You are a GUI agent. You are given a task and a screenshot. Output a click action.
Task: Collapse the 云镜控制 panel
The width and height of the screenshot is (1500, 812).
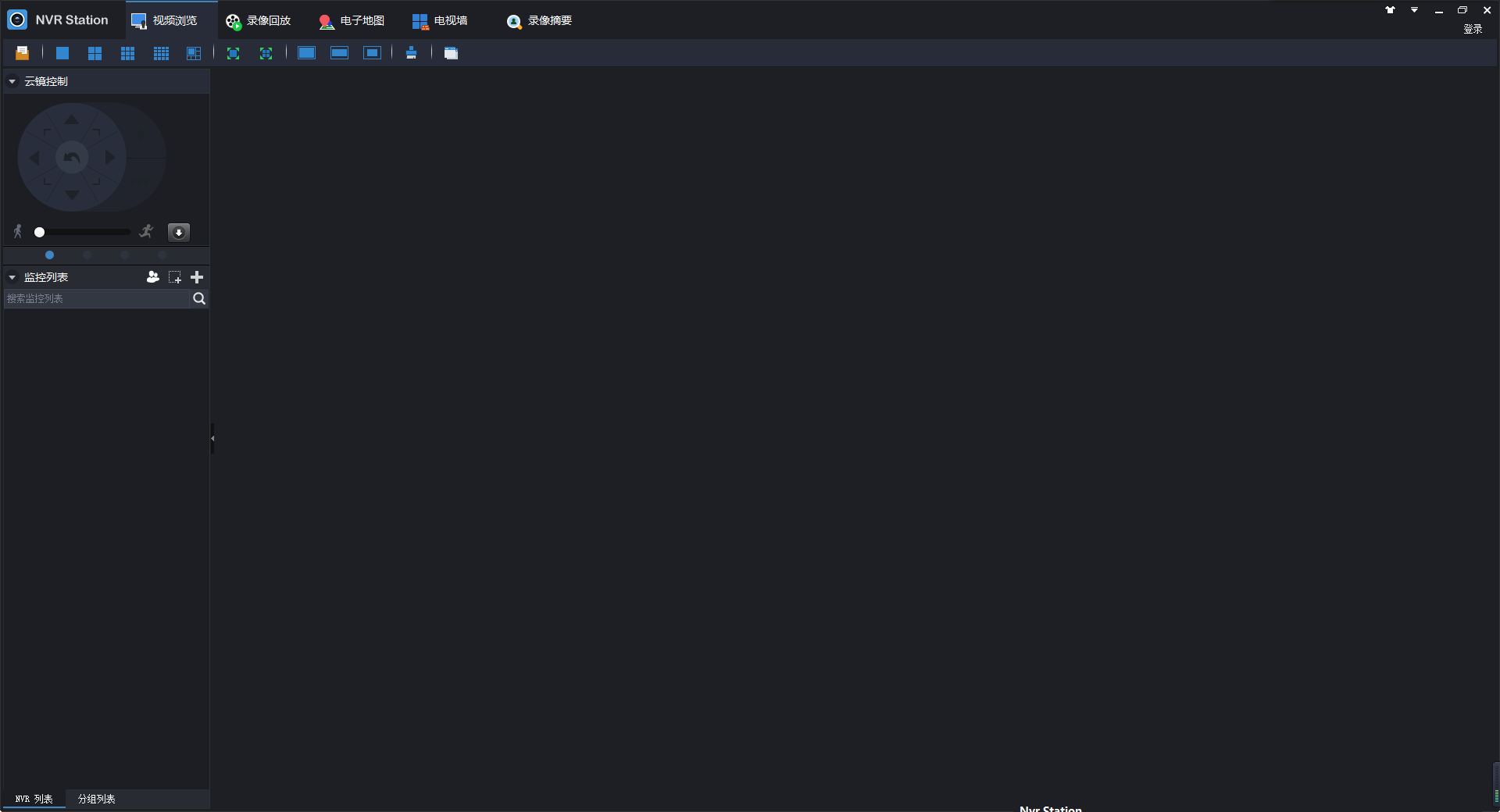[12, 81]
